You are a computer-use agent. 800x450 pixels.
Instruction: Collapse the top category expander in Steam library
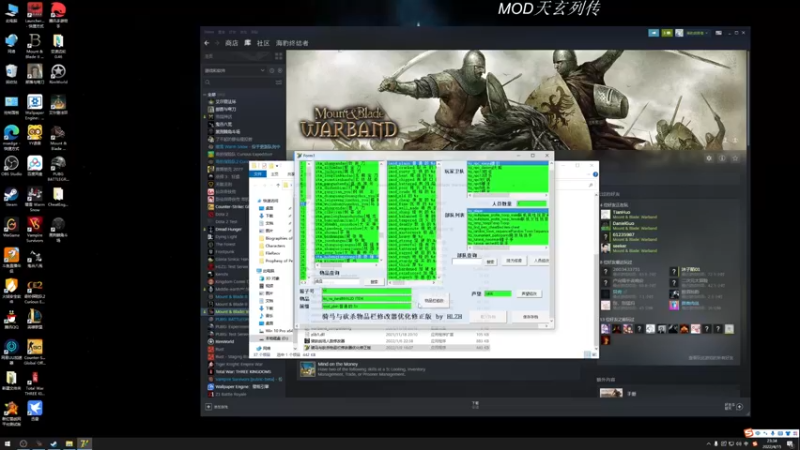tap(205, 94)
